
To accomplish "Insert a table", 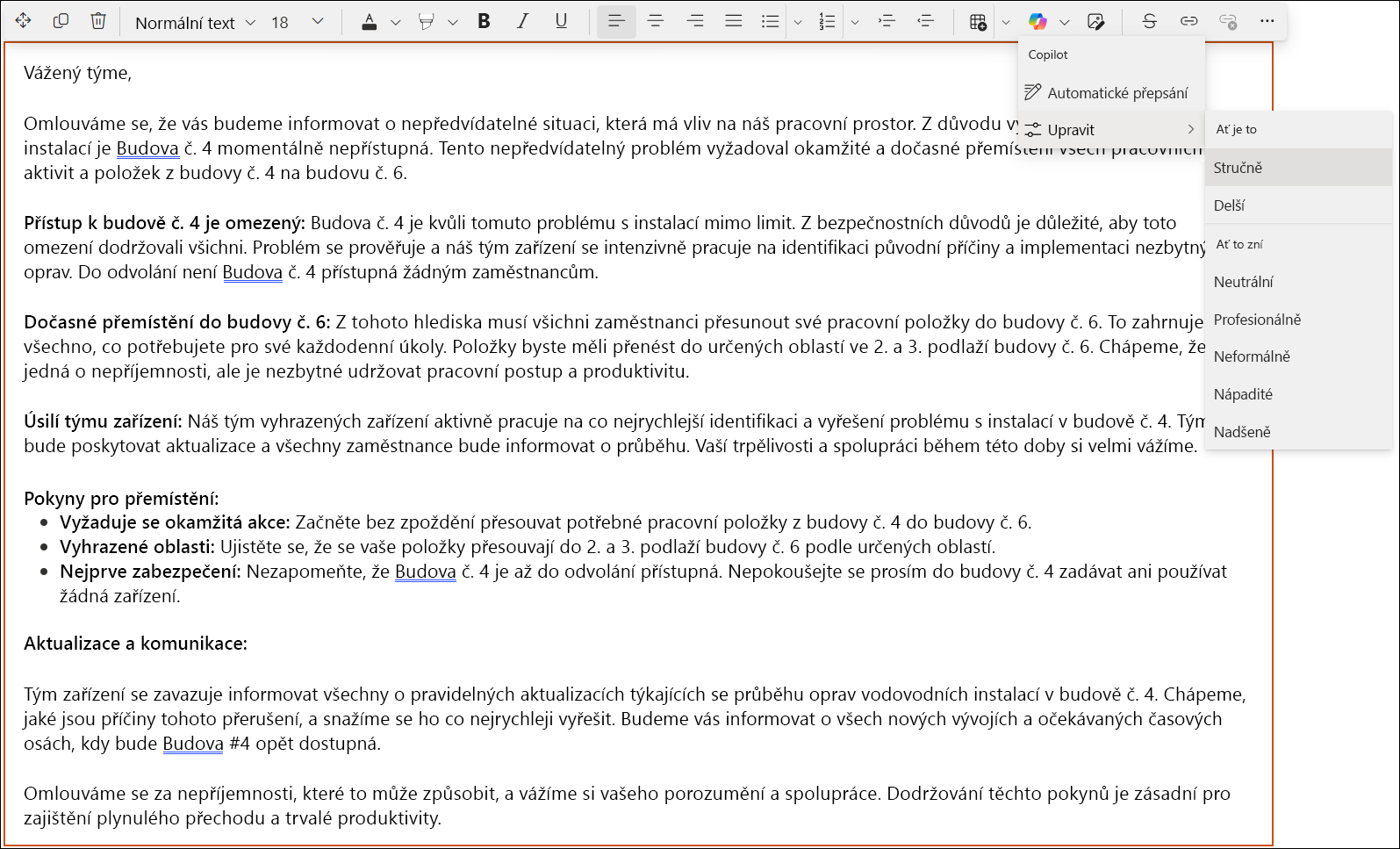I will point(978,22).
